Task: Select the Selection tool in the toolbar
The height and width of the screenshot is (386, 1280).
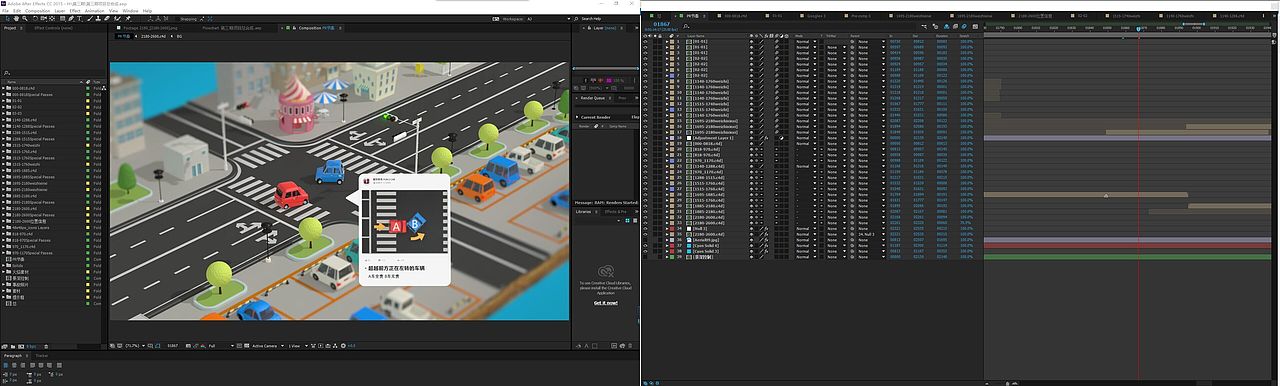Action: click(x=8, y=18)
